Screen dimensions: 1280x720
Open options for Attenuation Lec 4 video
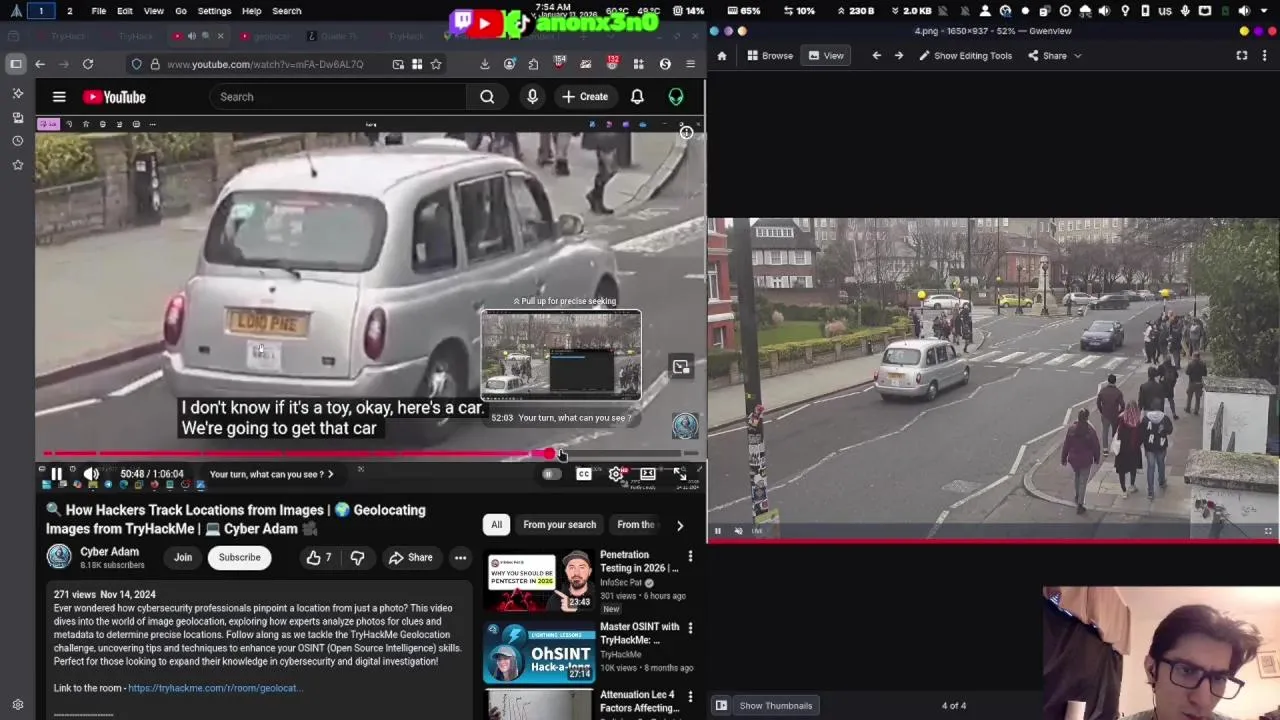pos(690,696)
